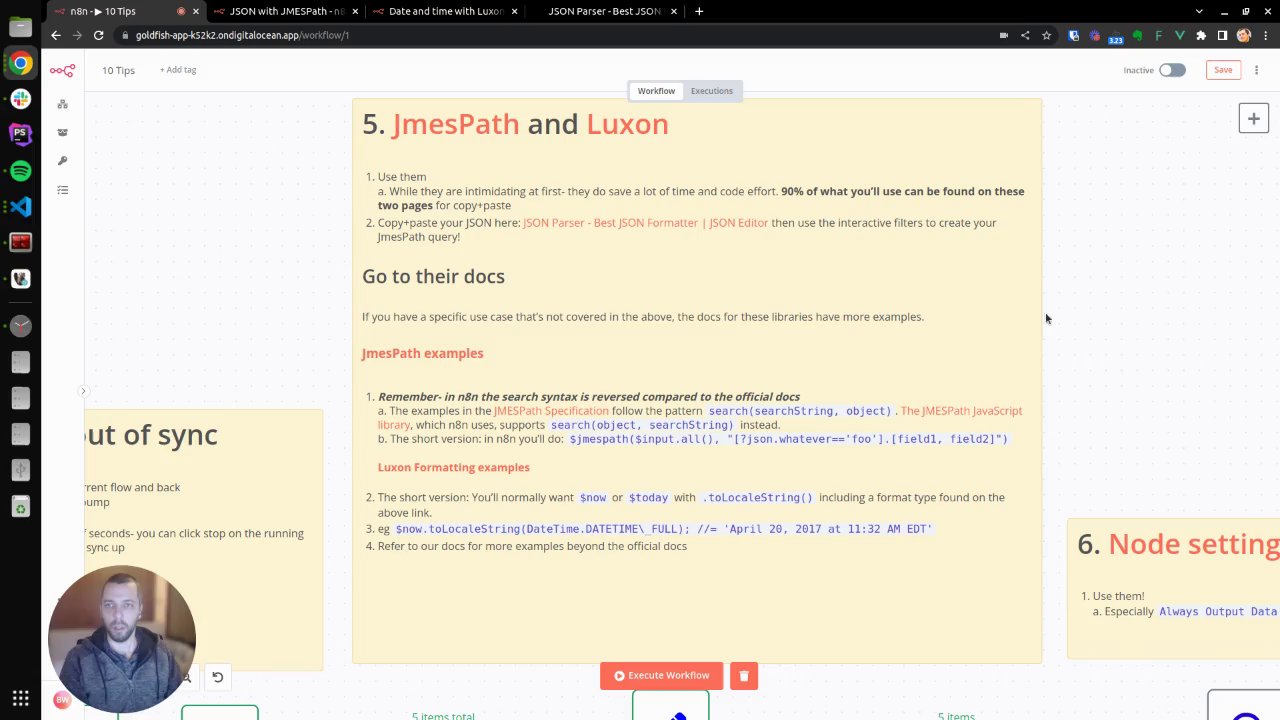This screenshot has width=1280, height=720.
Task: Open Visual Studio Code from the dock
Action: point(20,207)
